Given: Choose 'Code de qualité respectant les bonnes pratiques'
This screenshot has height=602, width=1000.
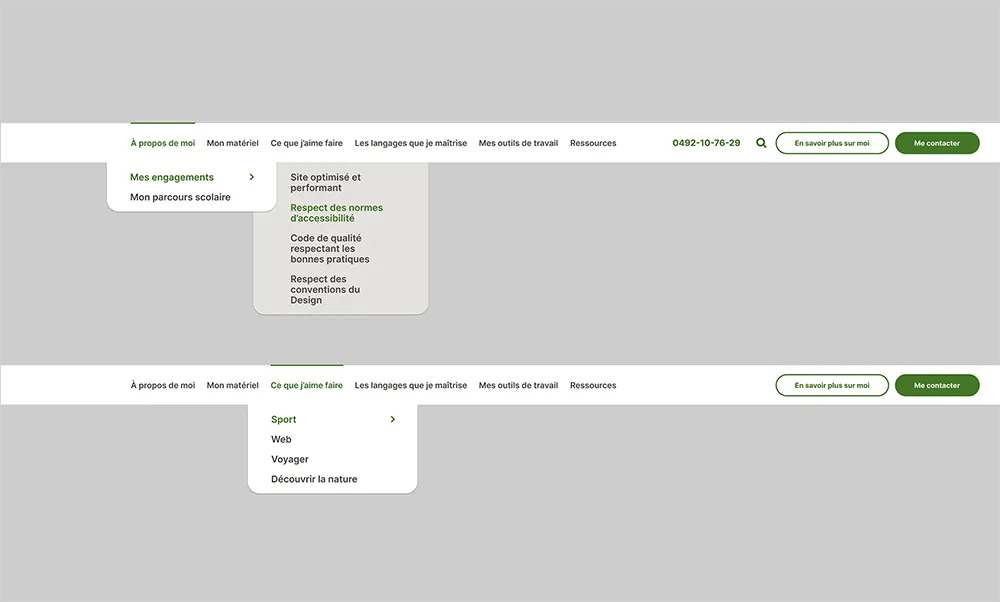Looking at the screenshot, I should pos(330,249).
